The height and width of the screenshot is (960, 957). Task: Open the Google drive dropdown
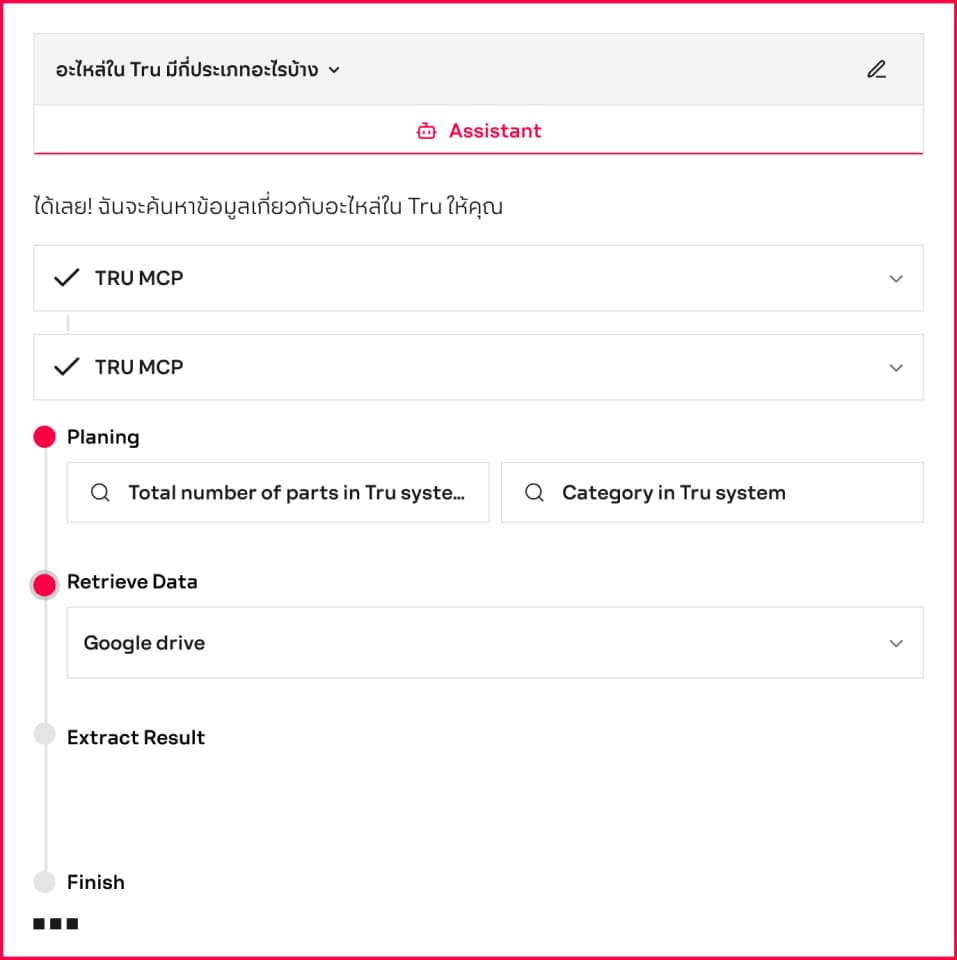[895, 643]
